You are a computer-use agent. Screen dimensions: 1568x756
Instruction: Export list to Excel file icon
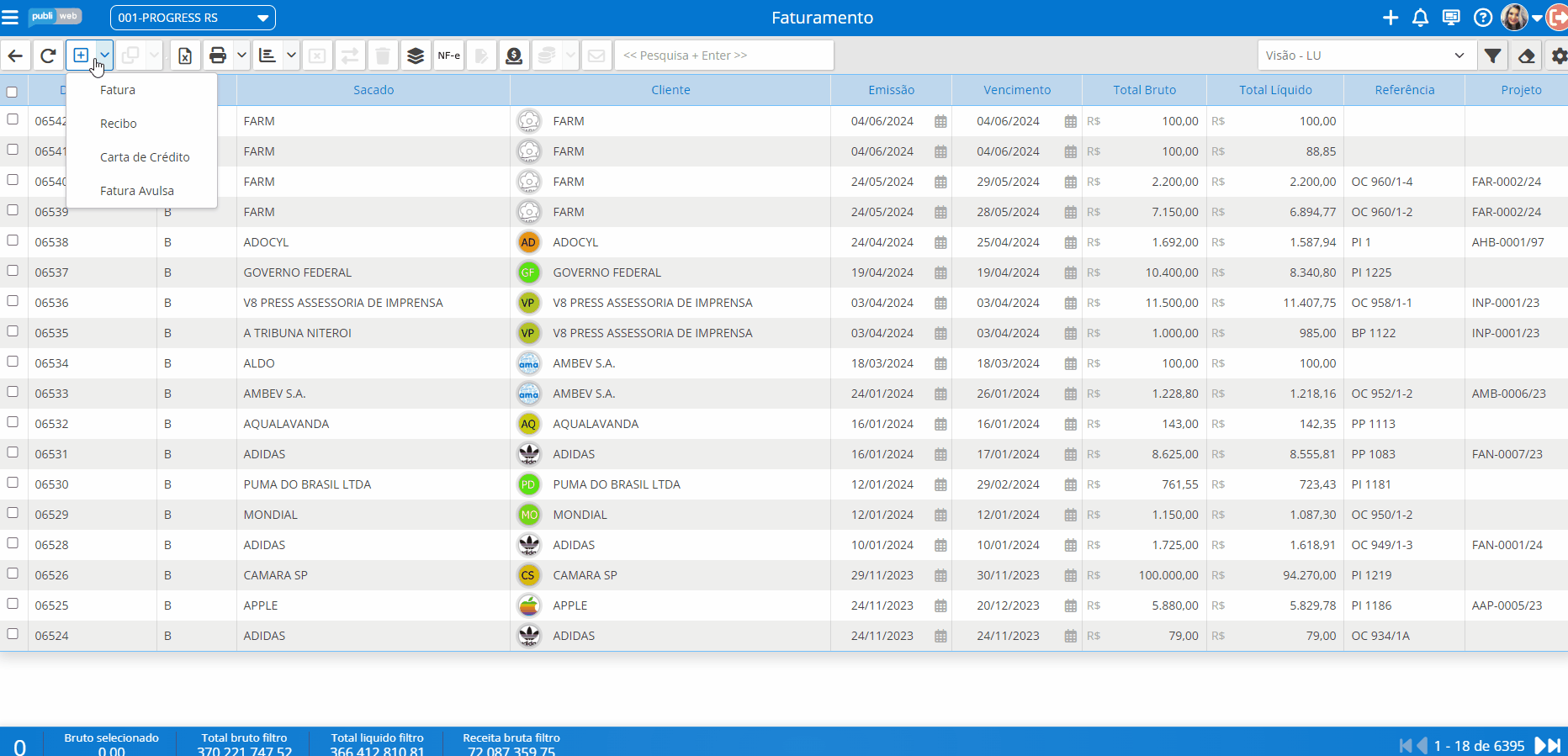click(x=185, y=56)
